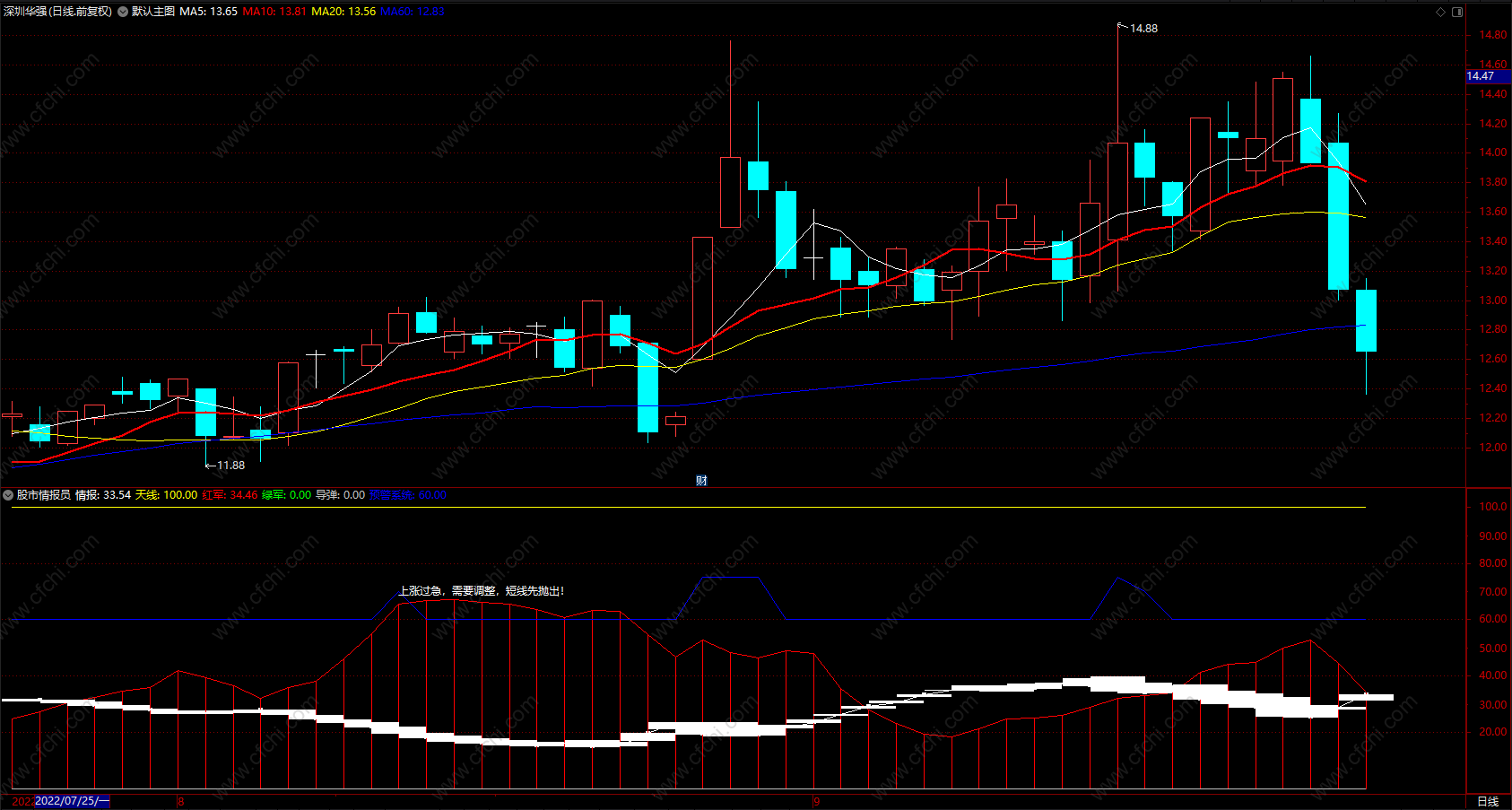The height and width of the screenshot is (810, 1512).
Task: Select the 预警系统: 60.00 value
Action: tap(408, 495)
